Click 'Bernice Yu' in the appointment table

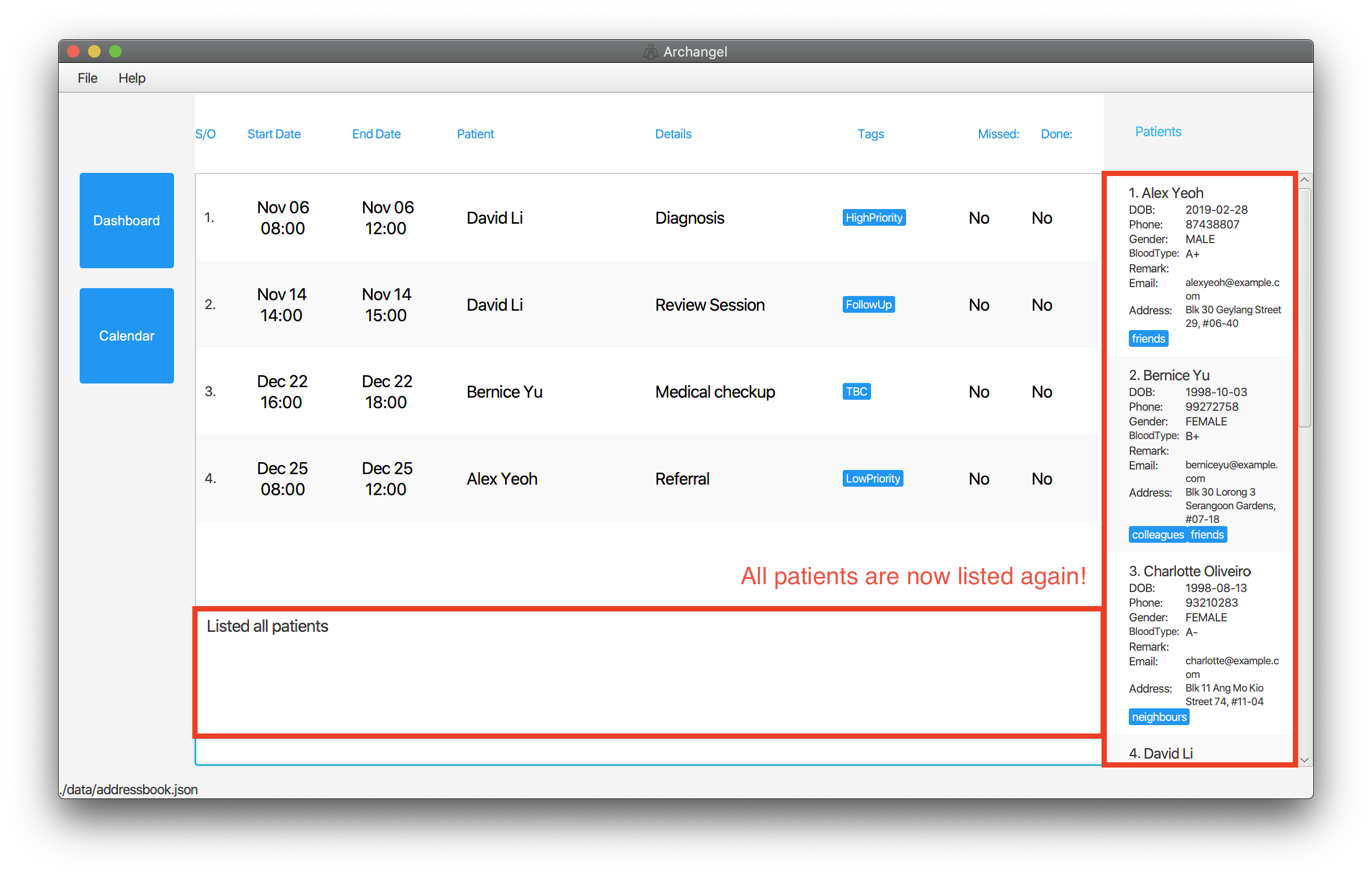click(x=504, y=392)
